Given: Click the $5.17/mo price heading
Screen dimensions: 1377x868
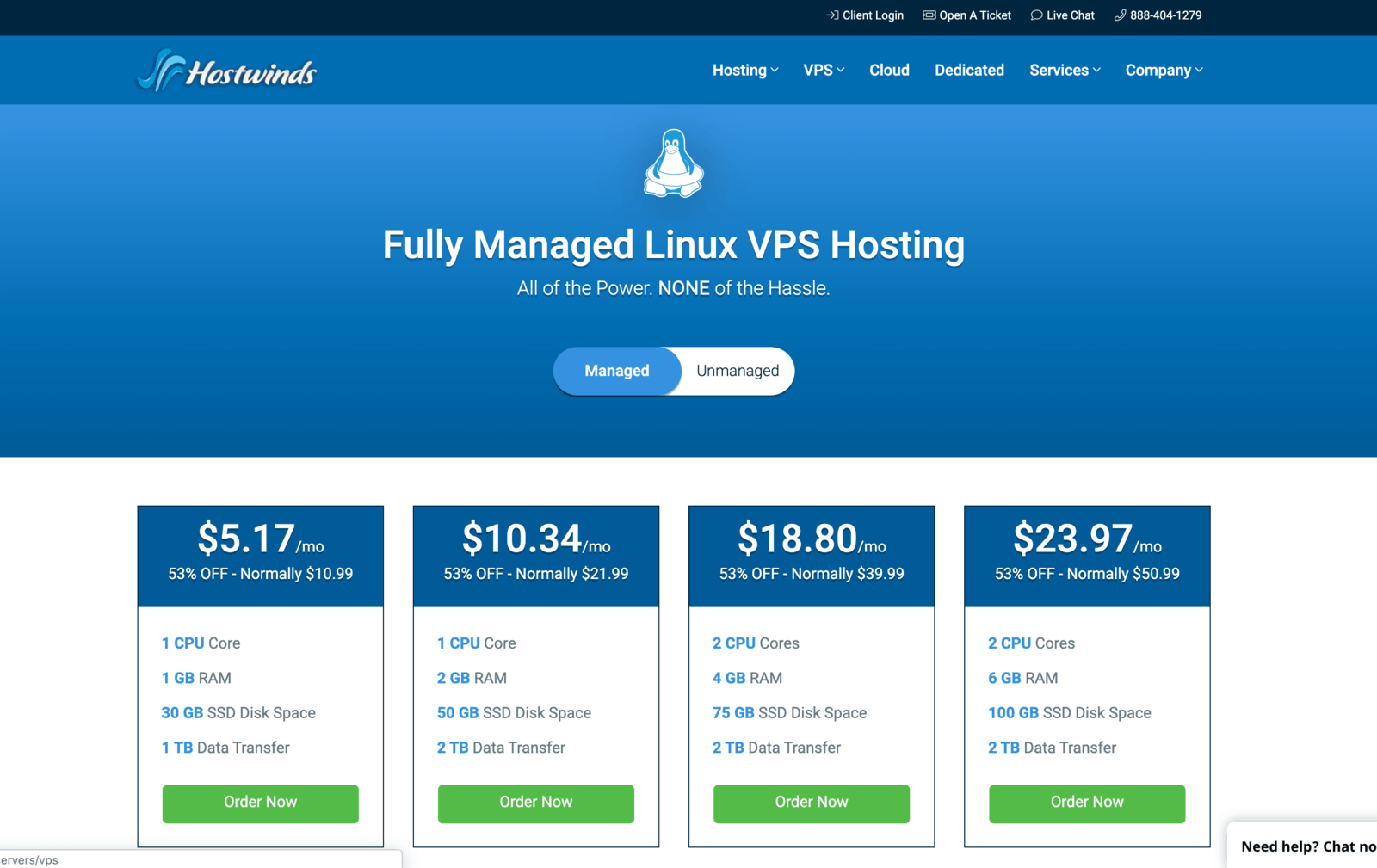Looking at the screenshot, I should point(261,539).
